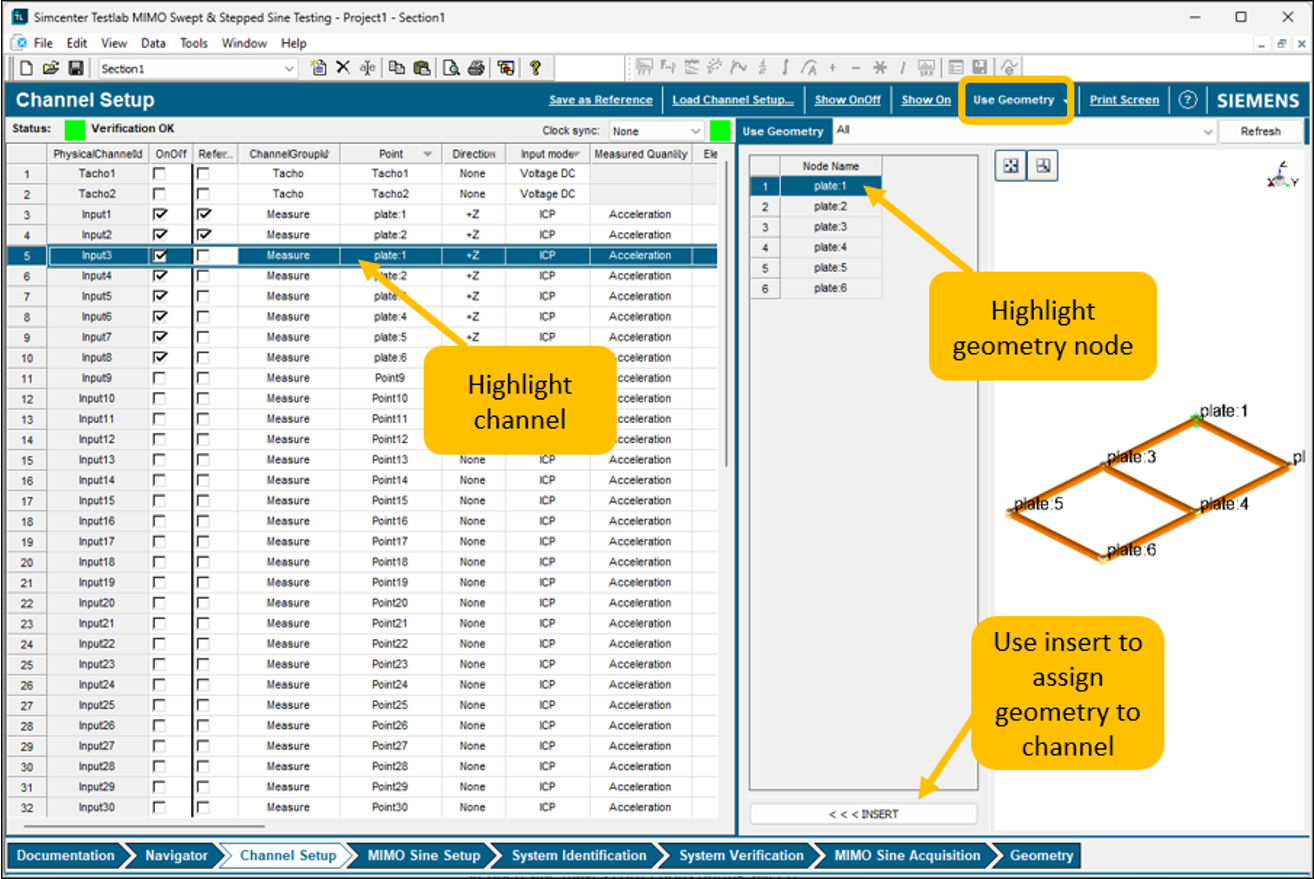Open the Point column header filter arrow
Viewport: 1314px width, 879px height.
coord(428,154)
